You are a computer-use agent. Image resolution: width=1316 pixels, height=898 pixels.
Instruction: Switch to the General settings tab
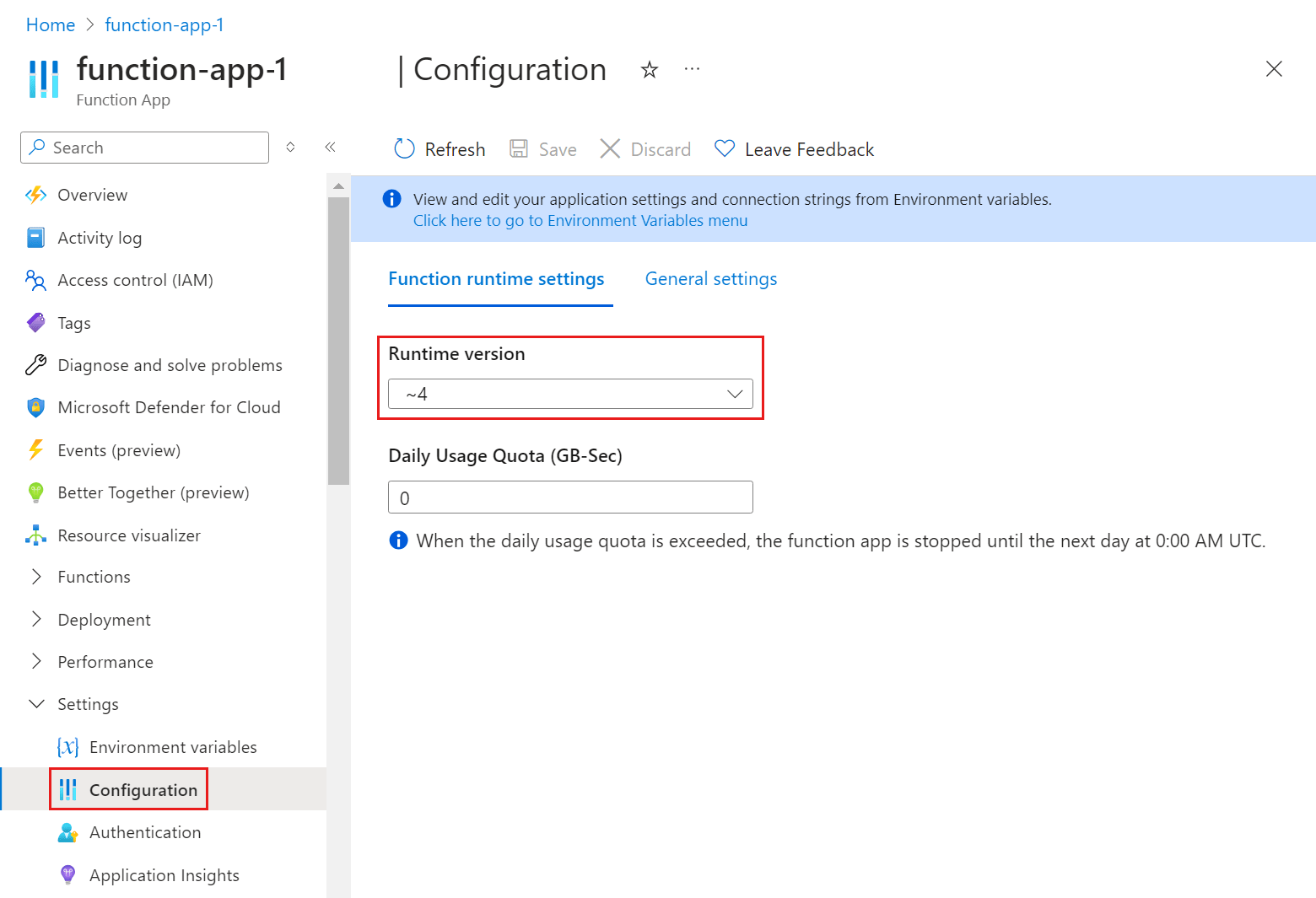point(710,278)
